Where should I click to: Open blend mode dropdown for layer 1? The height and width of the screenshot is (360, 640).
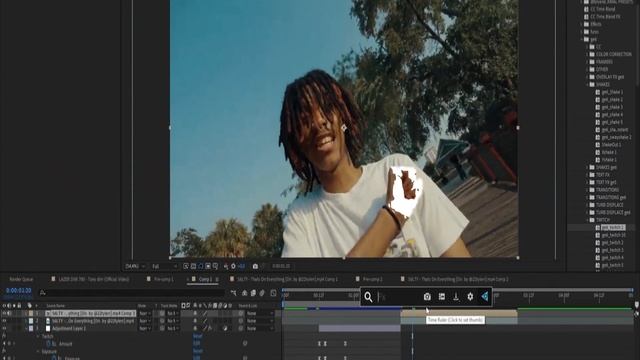tap(145, 313)
